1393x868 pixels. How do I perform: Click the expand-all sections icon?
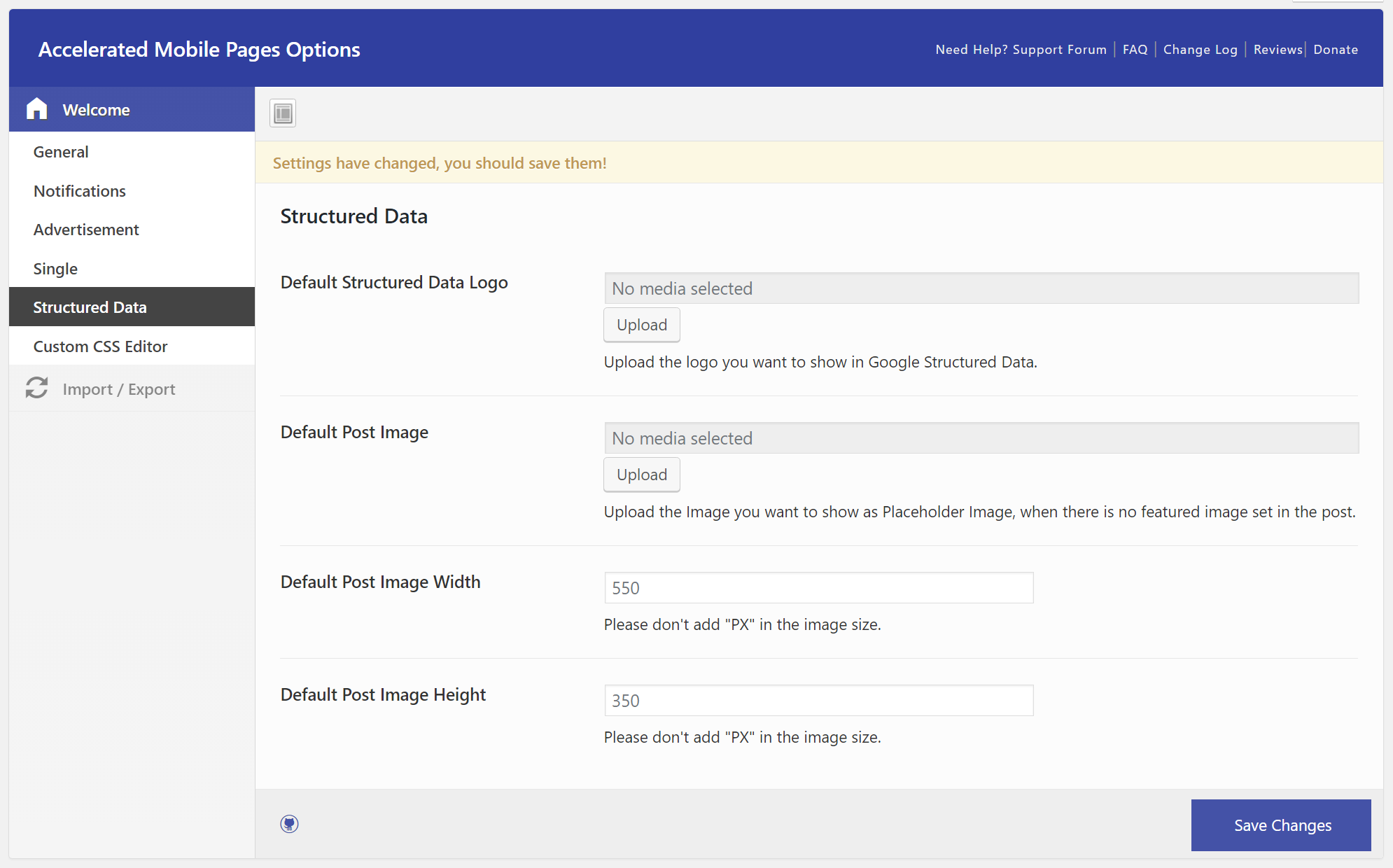[283, 113]
